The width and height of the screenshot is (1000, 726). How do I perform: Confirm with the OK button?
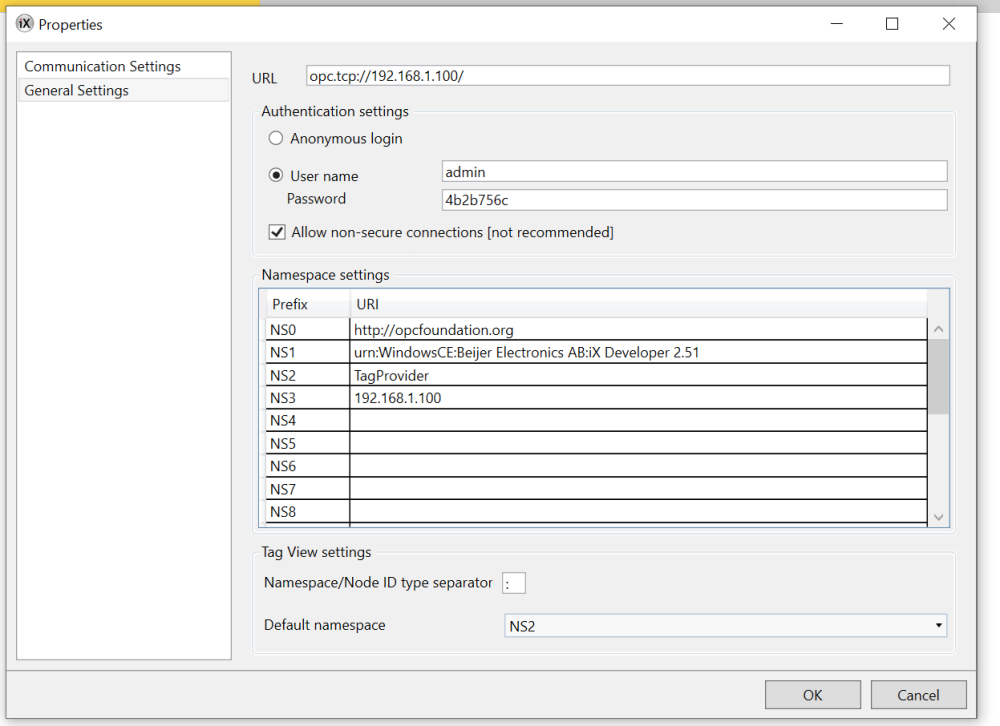tap(812, 694)
